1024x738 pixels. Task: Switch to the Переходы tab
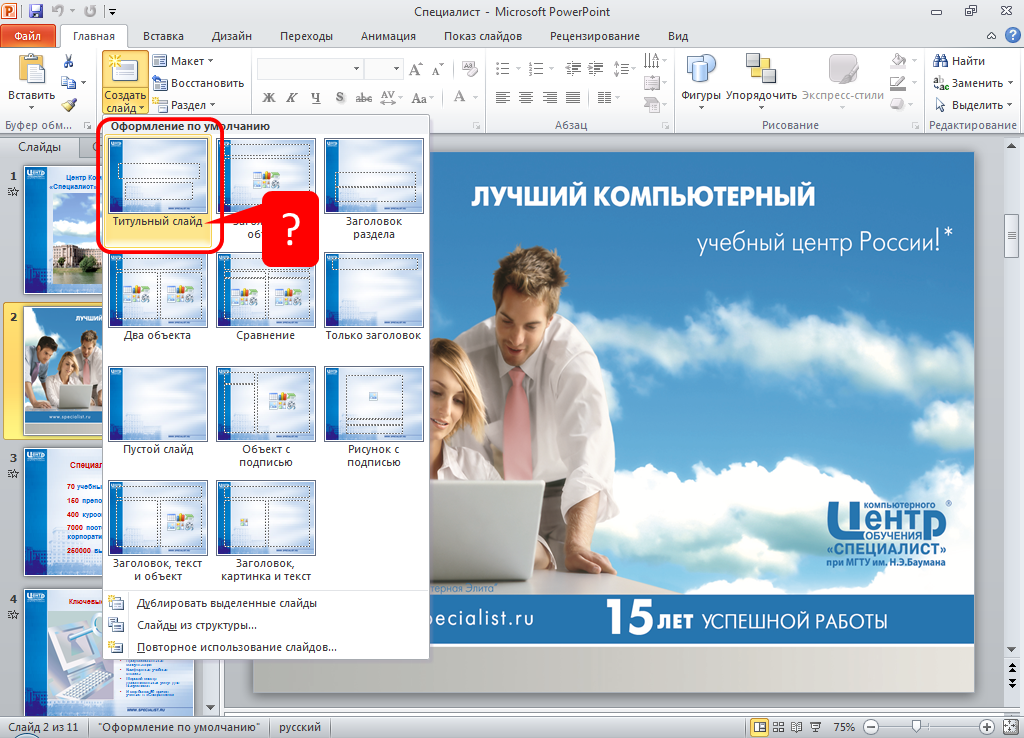pos(306,36)
